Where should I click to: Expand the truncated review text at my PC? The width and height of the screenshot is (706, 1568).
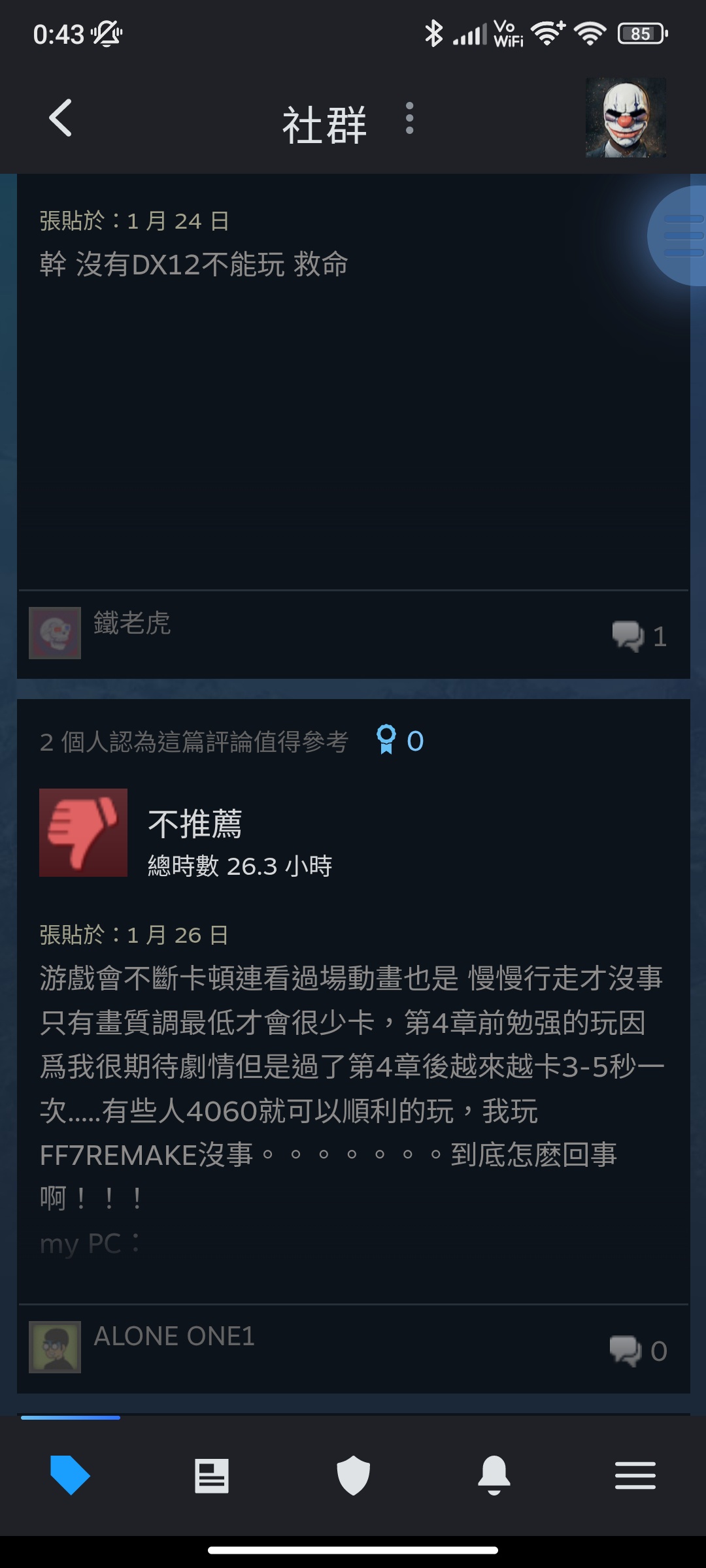[x=90, y=1243]
